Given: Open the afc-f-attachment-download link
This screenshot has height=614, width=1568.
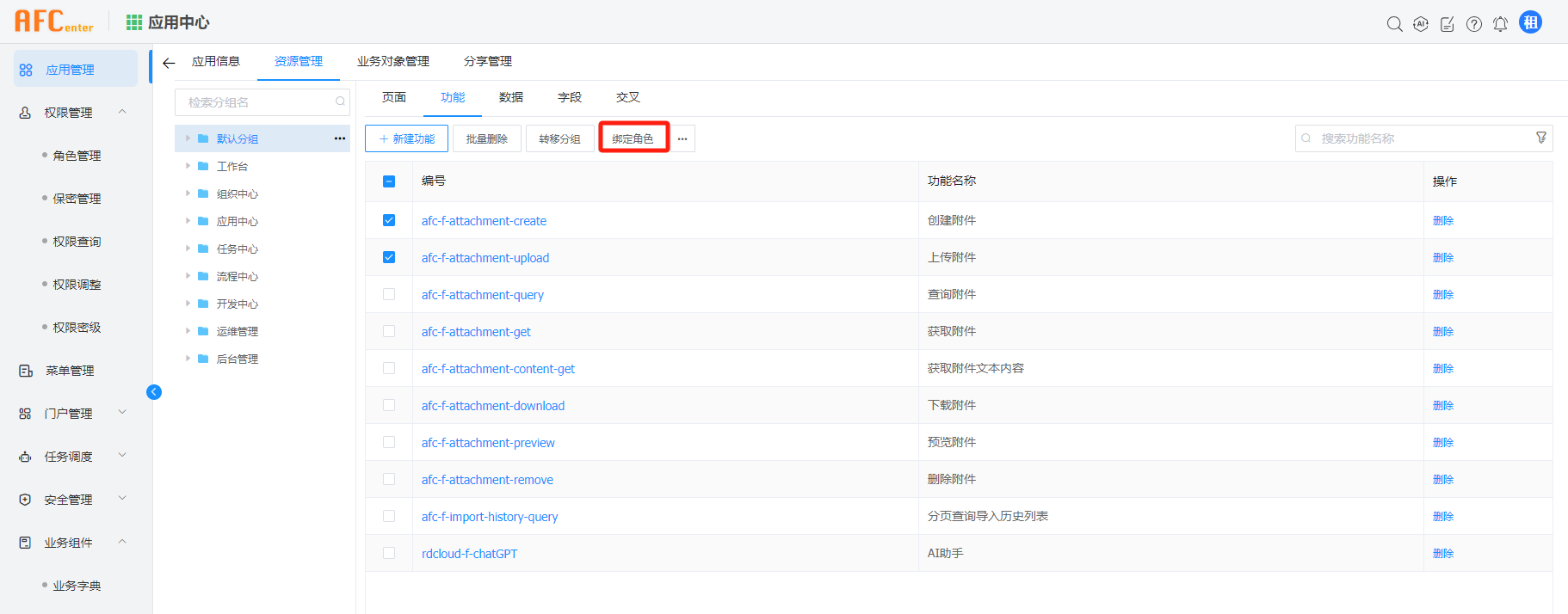Looking at the screenshot, I should pos(492,406).
